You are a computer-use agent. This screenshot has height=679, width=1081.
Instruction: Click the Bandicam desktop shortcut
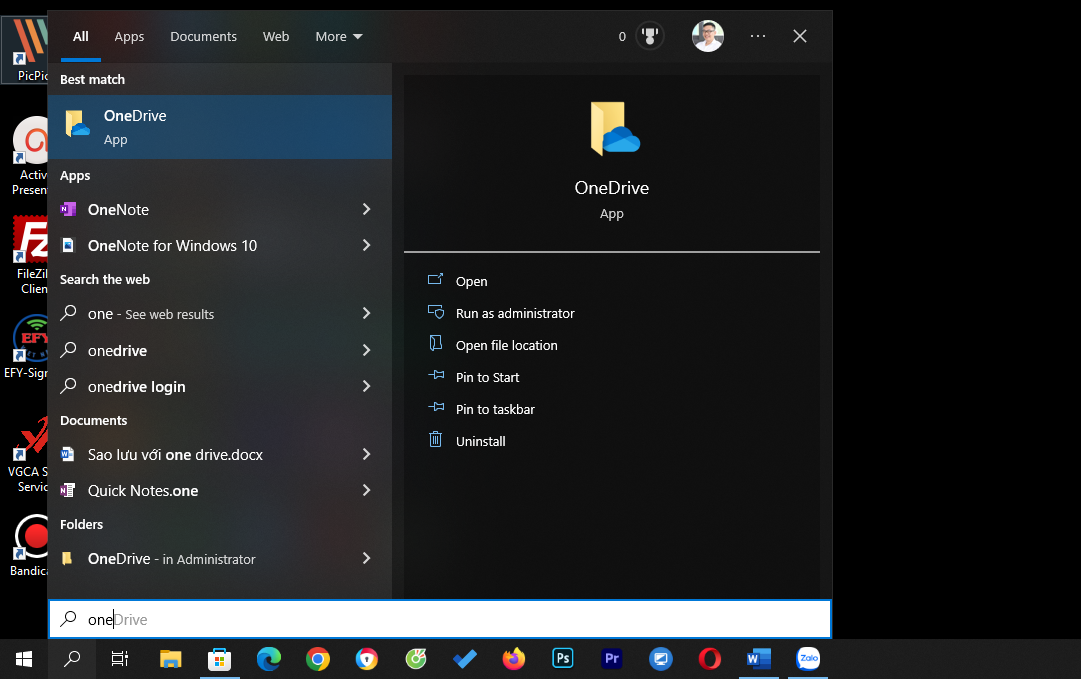coord(30,547)
